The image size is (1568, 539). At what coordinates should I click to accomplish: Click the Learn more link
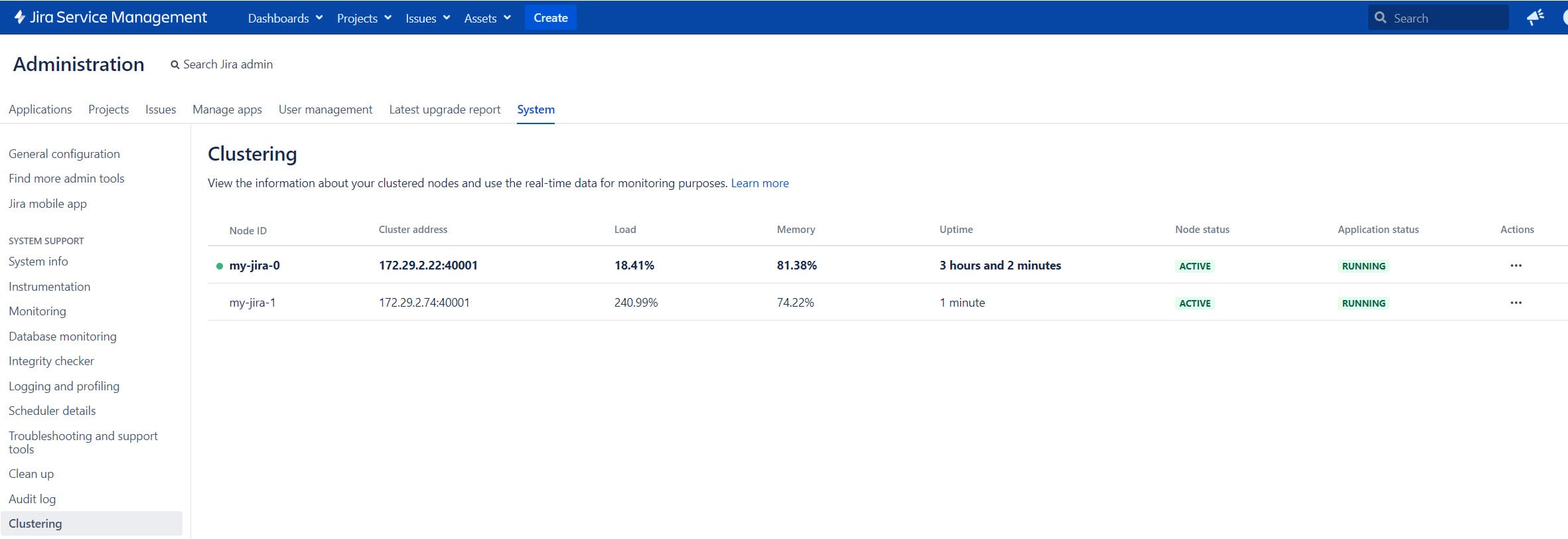click(760, 183)
